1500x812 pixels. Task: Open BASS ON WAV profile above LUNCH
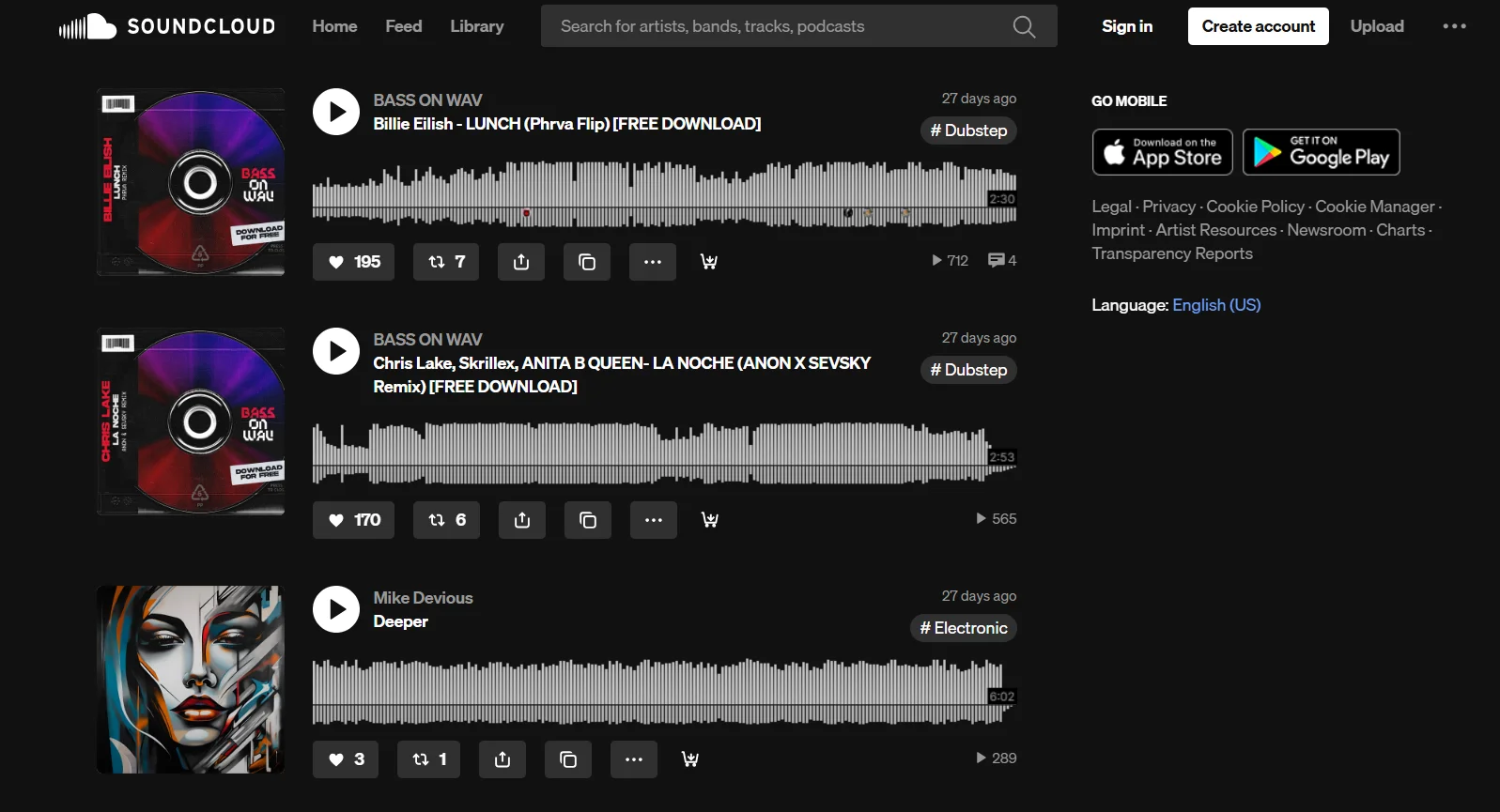click(x=427, y=100)
